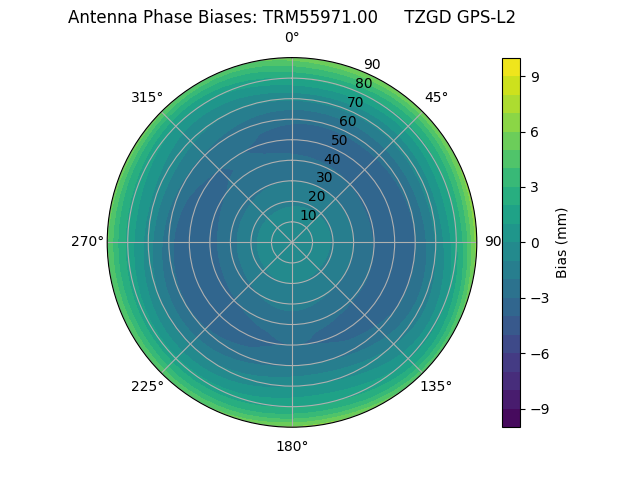Viewport: 640px width, 480px height.
Task: Click the colorbar at the 0 level
Action: (511, 242)
